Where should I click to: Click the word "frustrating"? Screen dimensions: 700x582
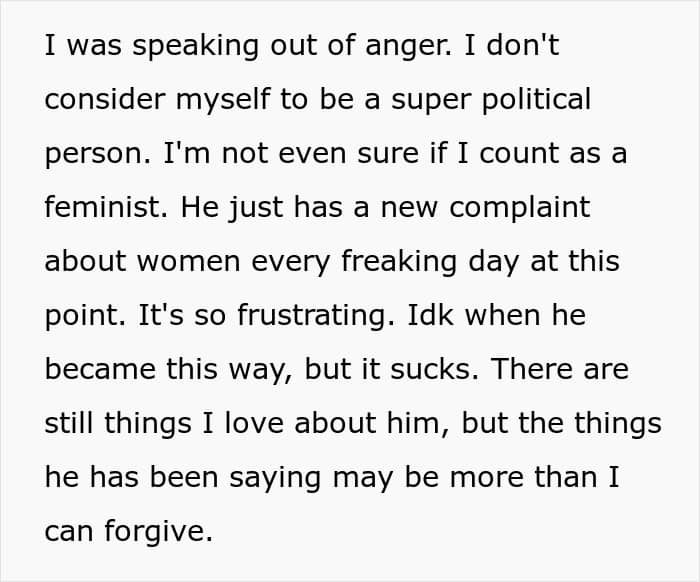click(x=317, y=317)
